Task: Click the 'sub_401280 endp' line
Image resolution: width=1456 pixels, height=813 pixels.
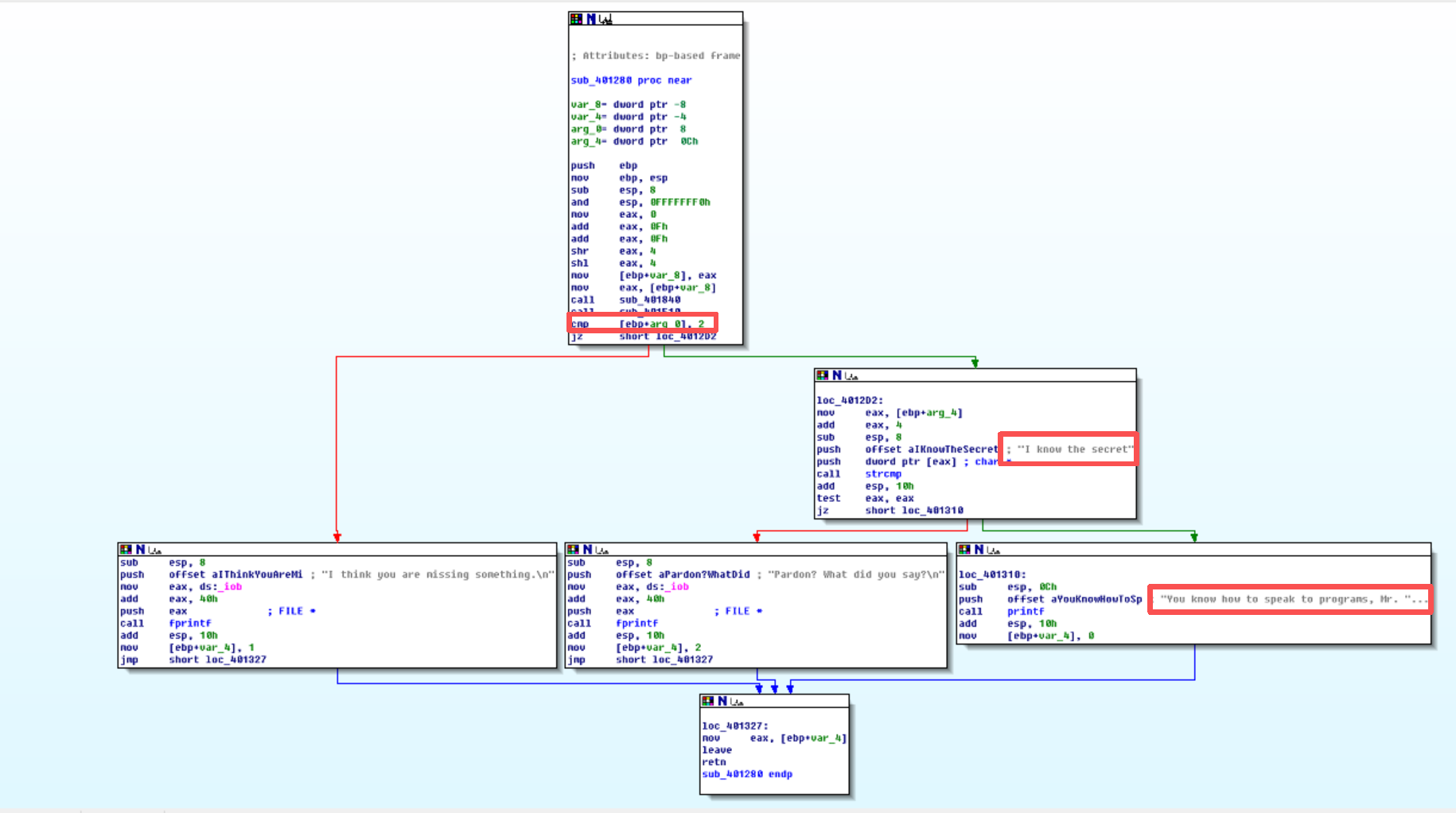Action: pos(747,774)
